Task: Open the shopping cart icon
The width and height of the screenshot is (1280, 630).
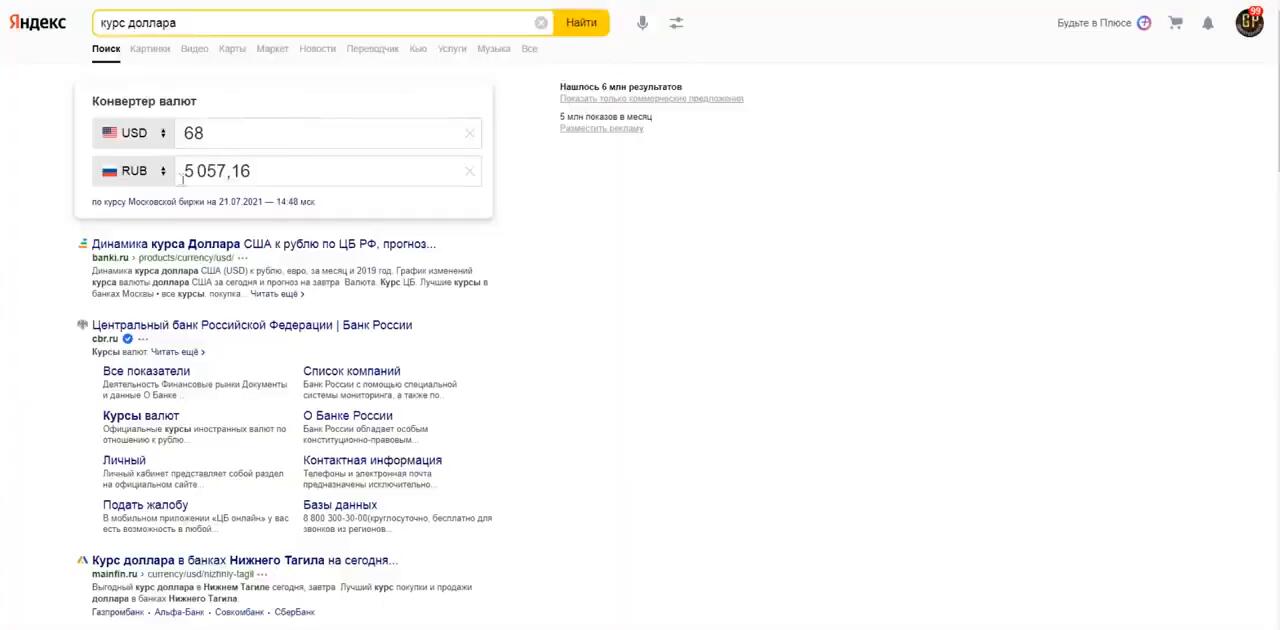Action: 1176,23
